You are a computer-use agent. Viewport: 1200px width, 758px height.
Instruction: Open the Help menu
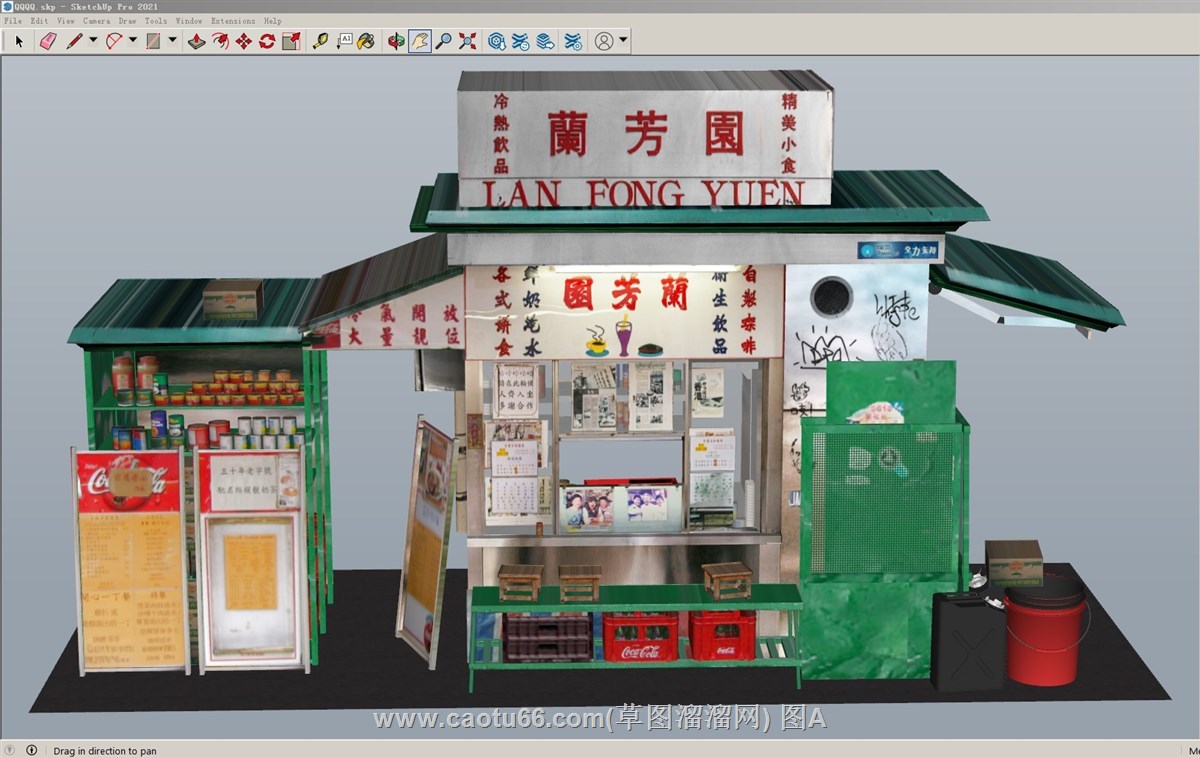click(x=273, y=20)
